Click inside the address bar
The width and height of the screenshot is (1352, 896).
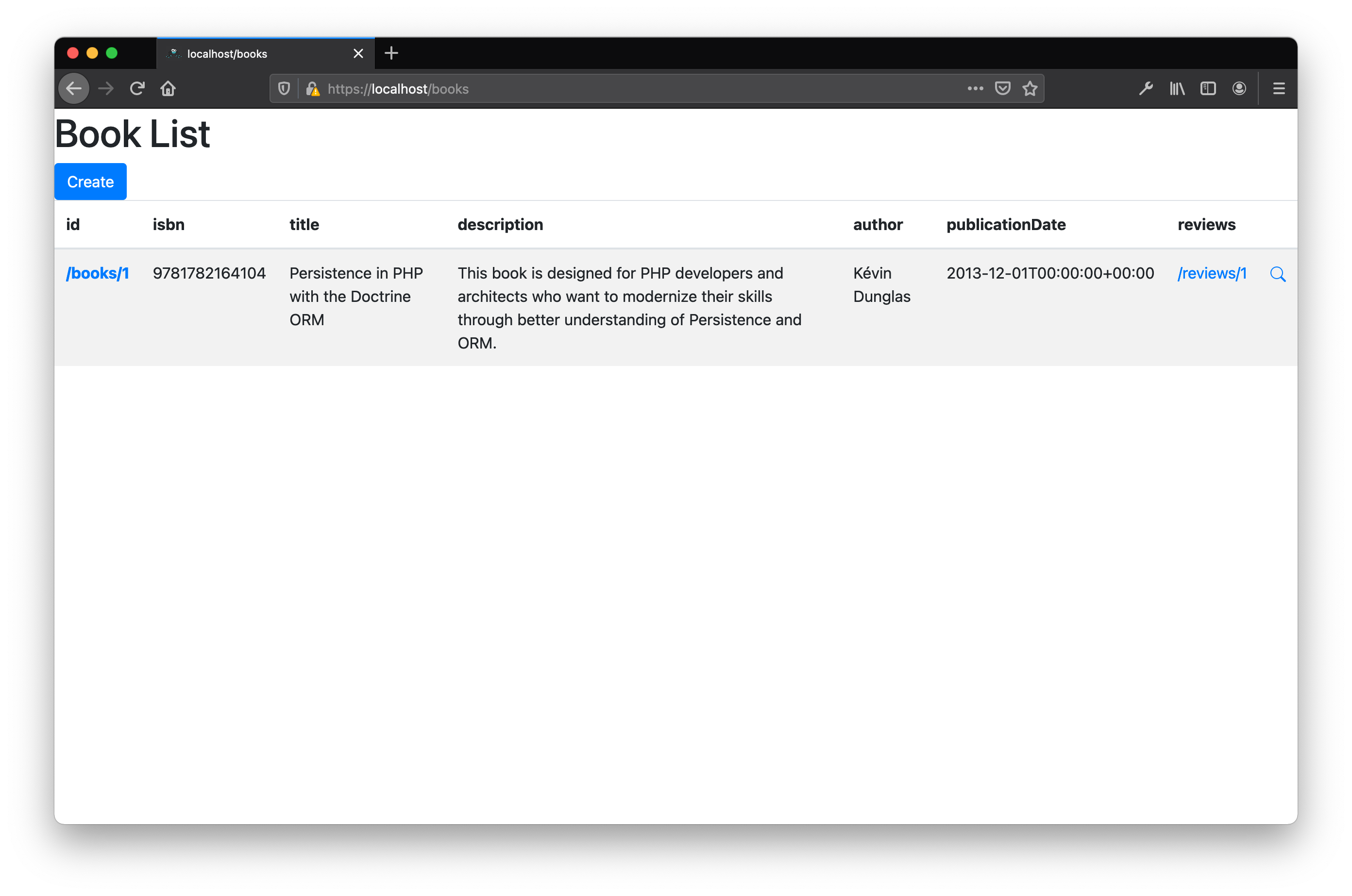coord(629,88)
